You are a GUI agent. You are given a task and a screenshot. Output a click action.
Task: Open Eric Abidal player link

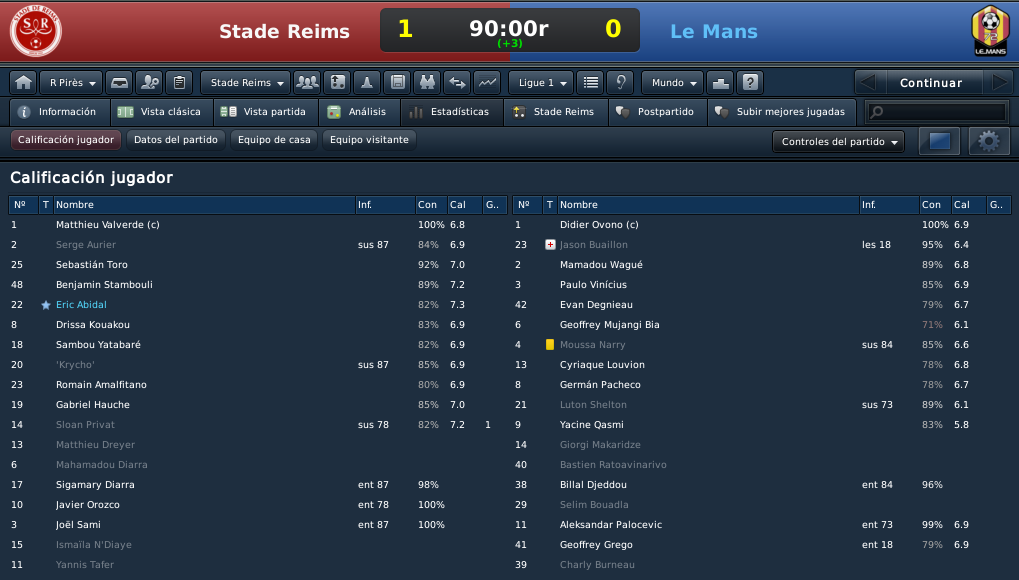pyautogui.click(x=81, y=304)
